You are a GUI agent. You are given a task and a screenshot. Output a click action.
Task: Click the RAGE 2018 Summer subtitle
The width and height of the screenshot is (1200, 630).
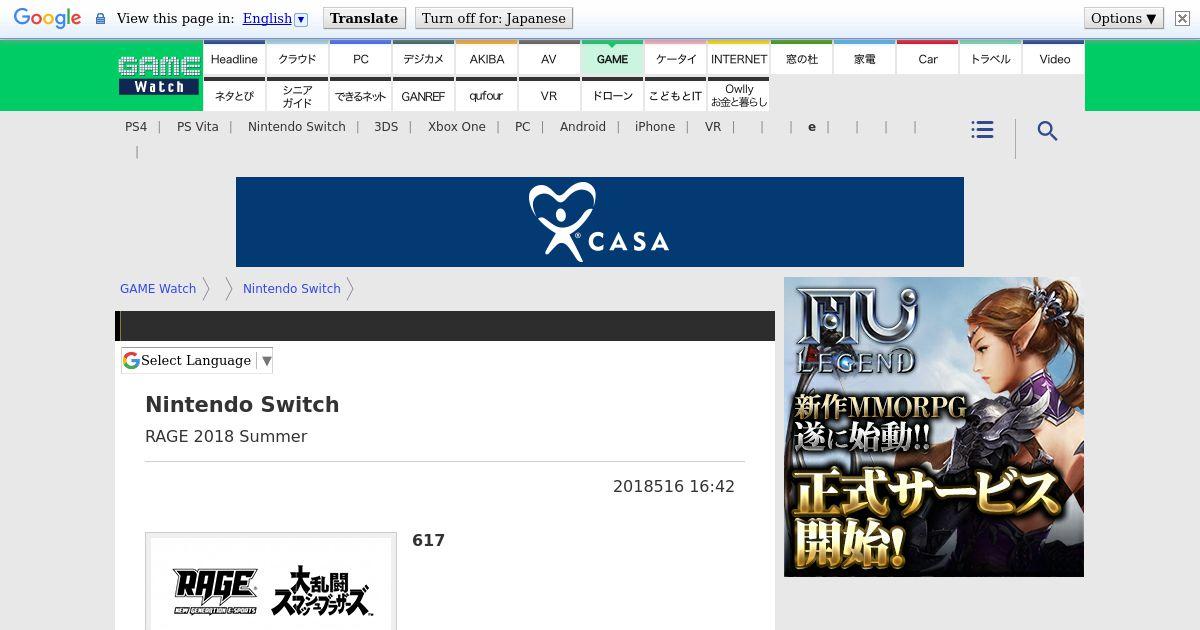pyautogui.click(x=226, y=436)
